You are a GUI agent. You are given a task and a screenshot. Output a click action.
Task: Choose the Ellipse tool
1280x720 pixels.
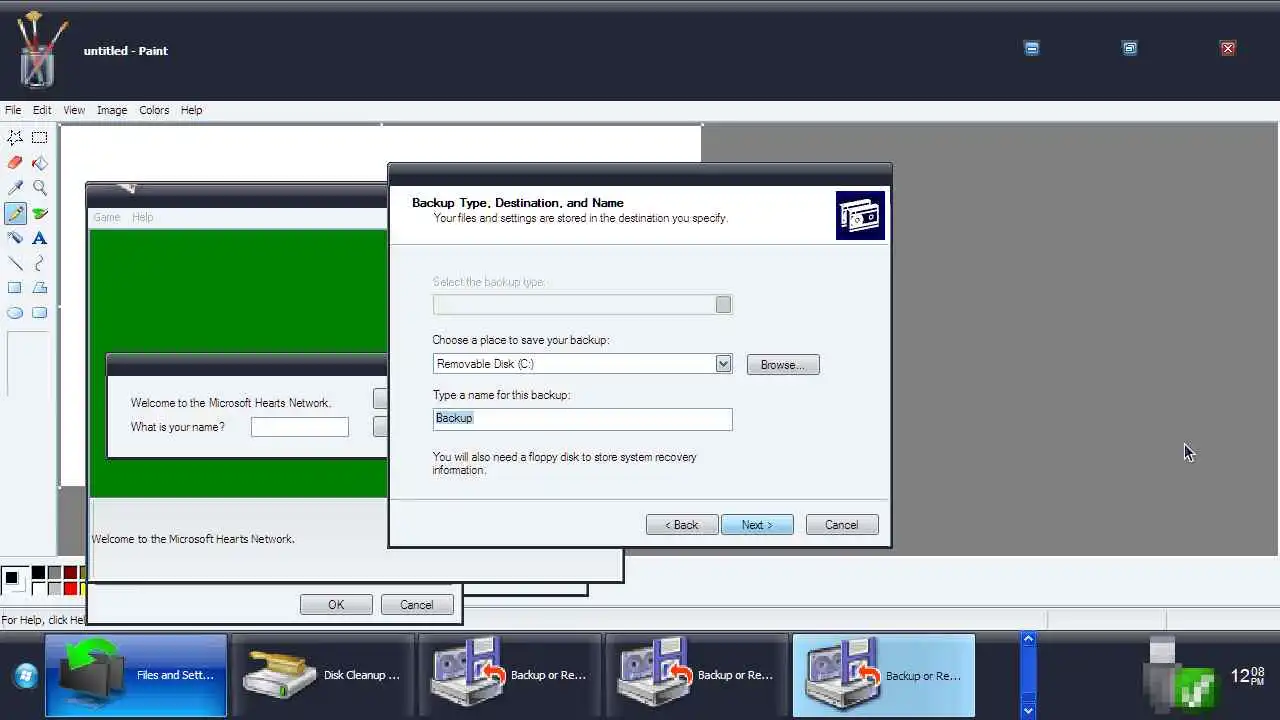click(15, 312)
